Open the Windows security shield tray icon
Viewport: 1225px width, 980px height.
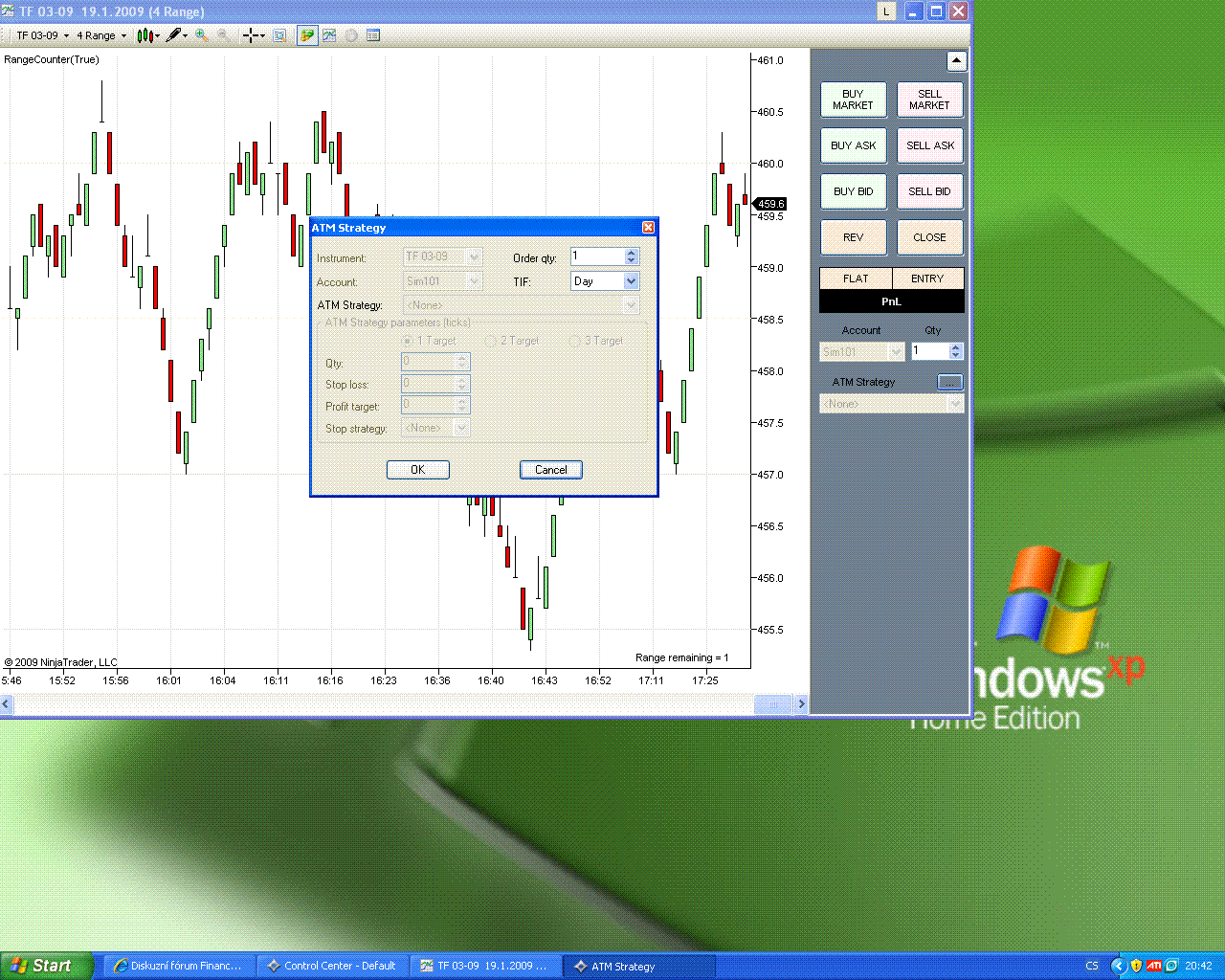tap(1136, 966)
